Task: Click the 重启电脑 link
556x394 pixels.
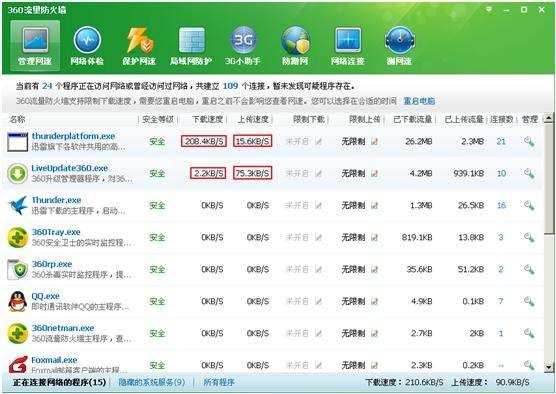Action: point(419,101)
